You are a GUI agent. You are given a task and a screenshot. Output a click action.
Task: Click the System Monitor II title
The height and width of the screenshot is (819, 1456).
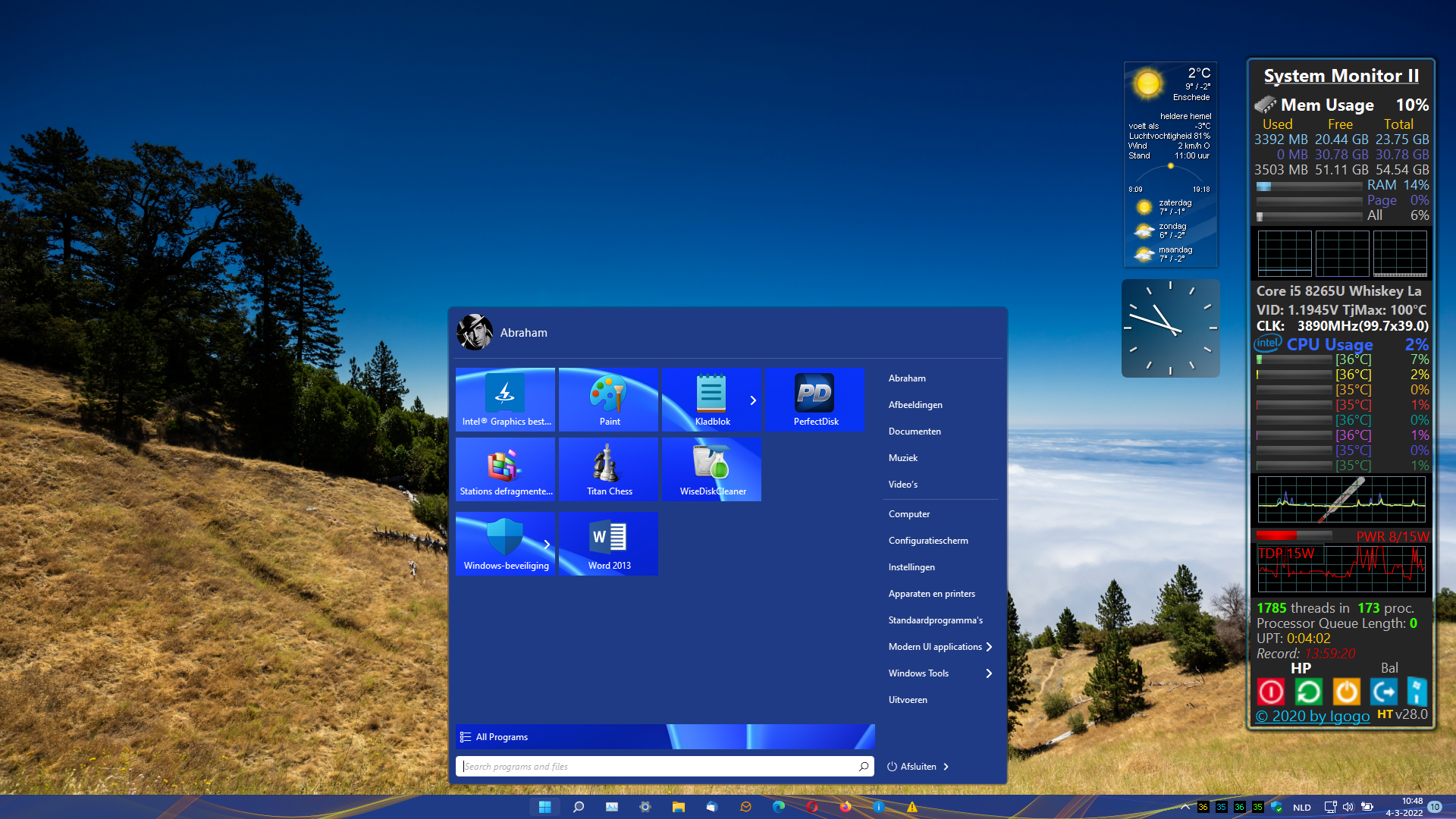click(x=1341, y=76)
